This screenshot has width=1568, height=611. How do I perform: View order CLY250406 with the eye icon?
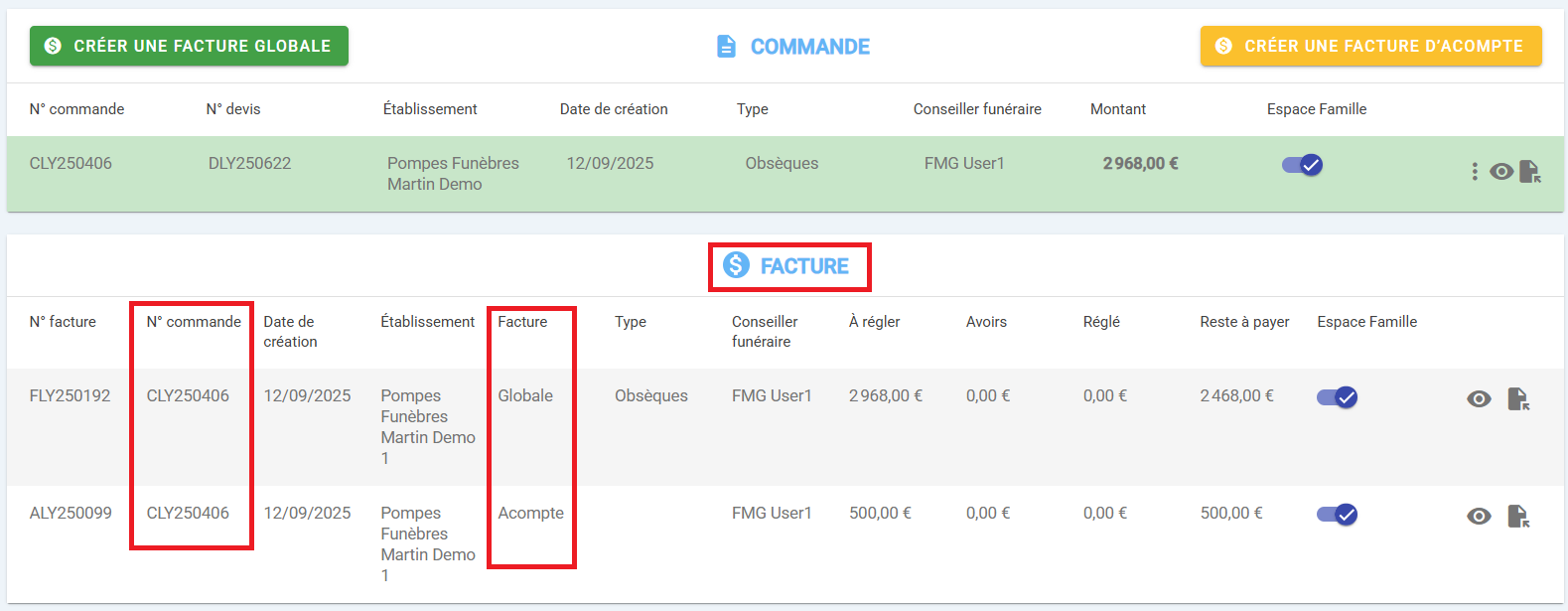click(x=1501, y=172)
